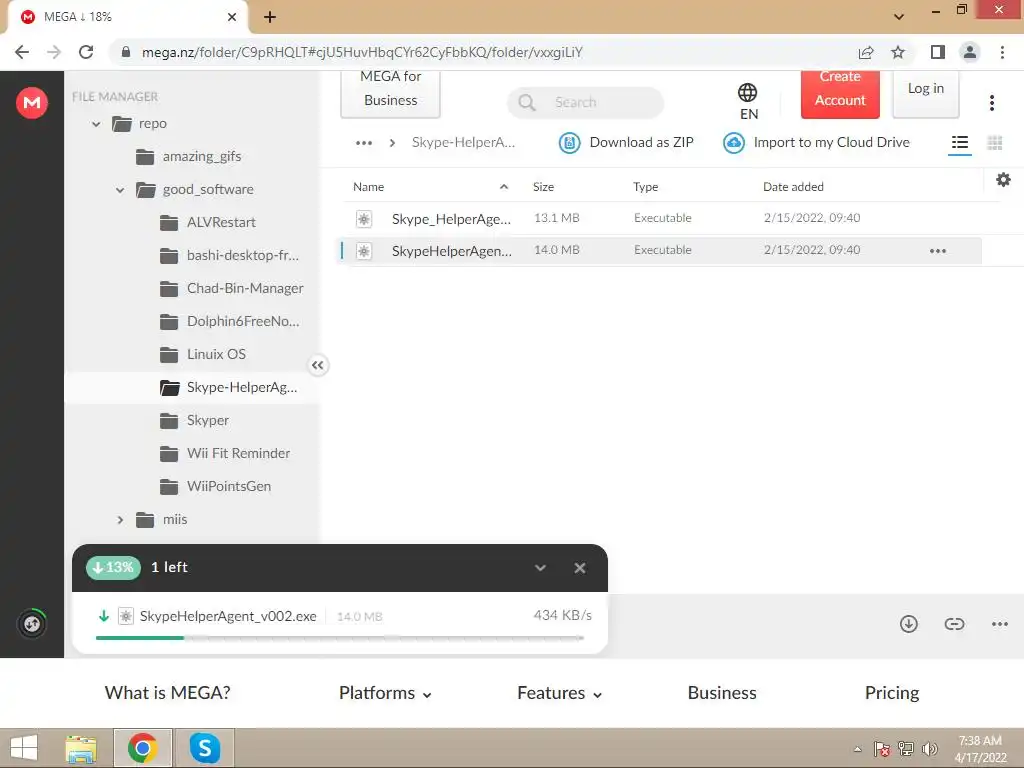The width and height of the screenshot is (1024, 768).
Task: Click the breadcrumb ellipsis button
Action: click(x=364, y=142)
